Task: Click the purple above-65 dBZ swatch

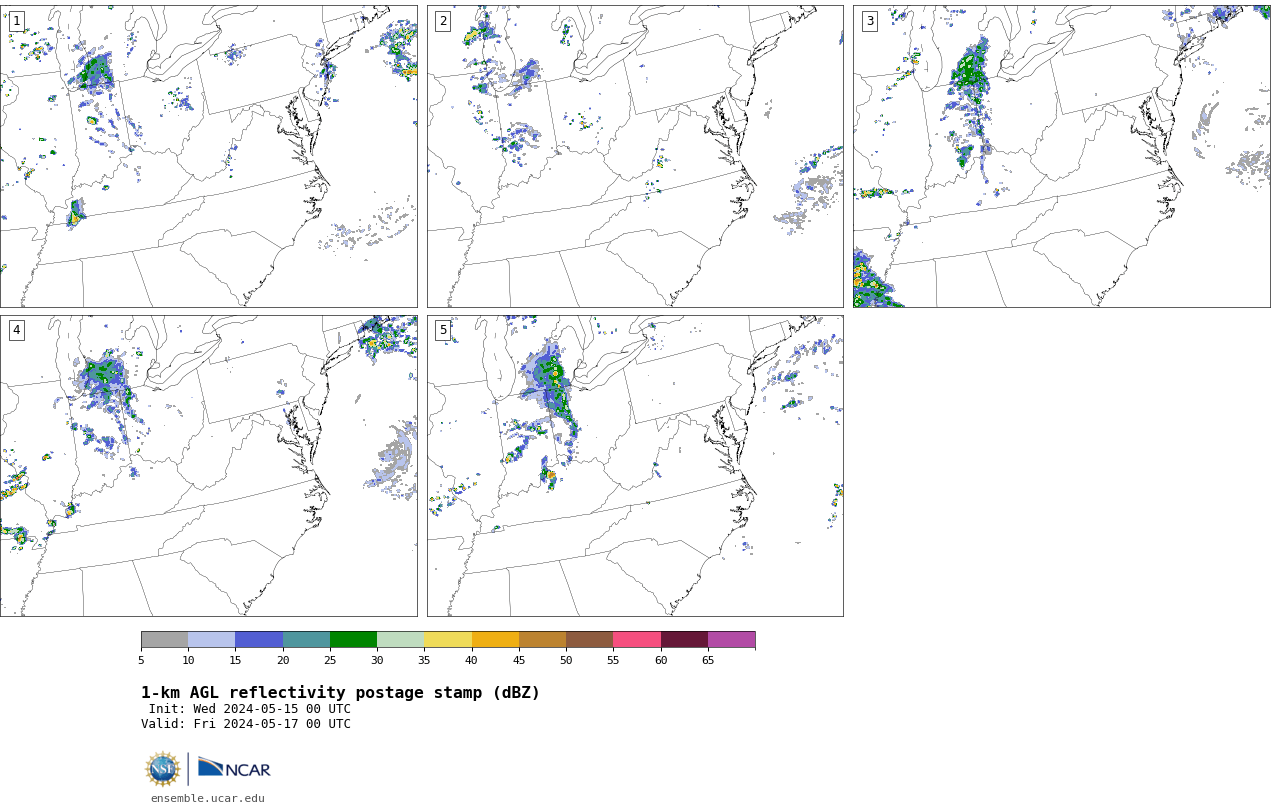Action: 731,640
